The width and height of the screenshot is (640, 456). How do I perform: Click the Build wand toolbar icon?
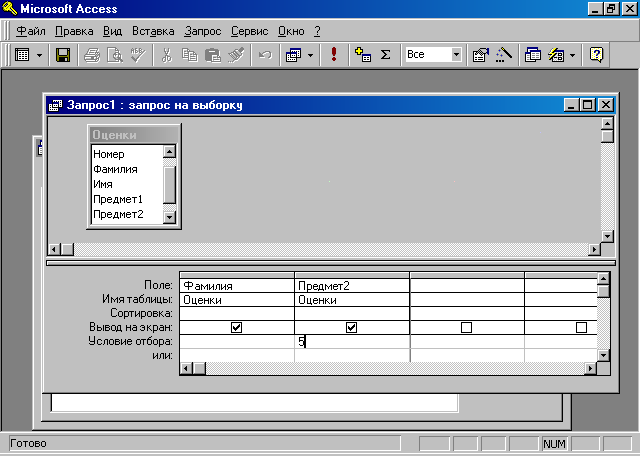tap(504, 55)
